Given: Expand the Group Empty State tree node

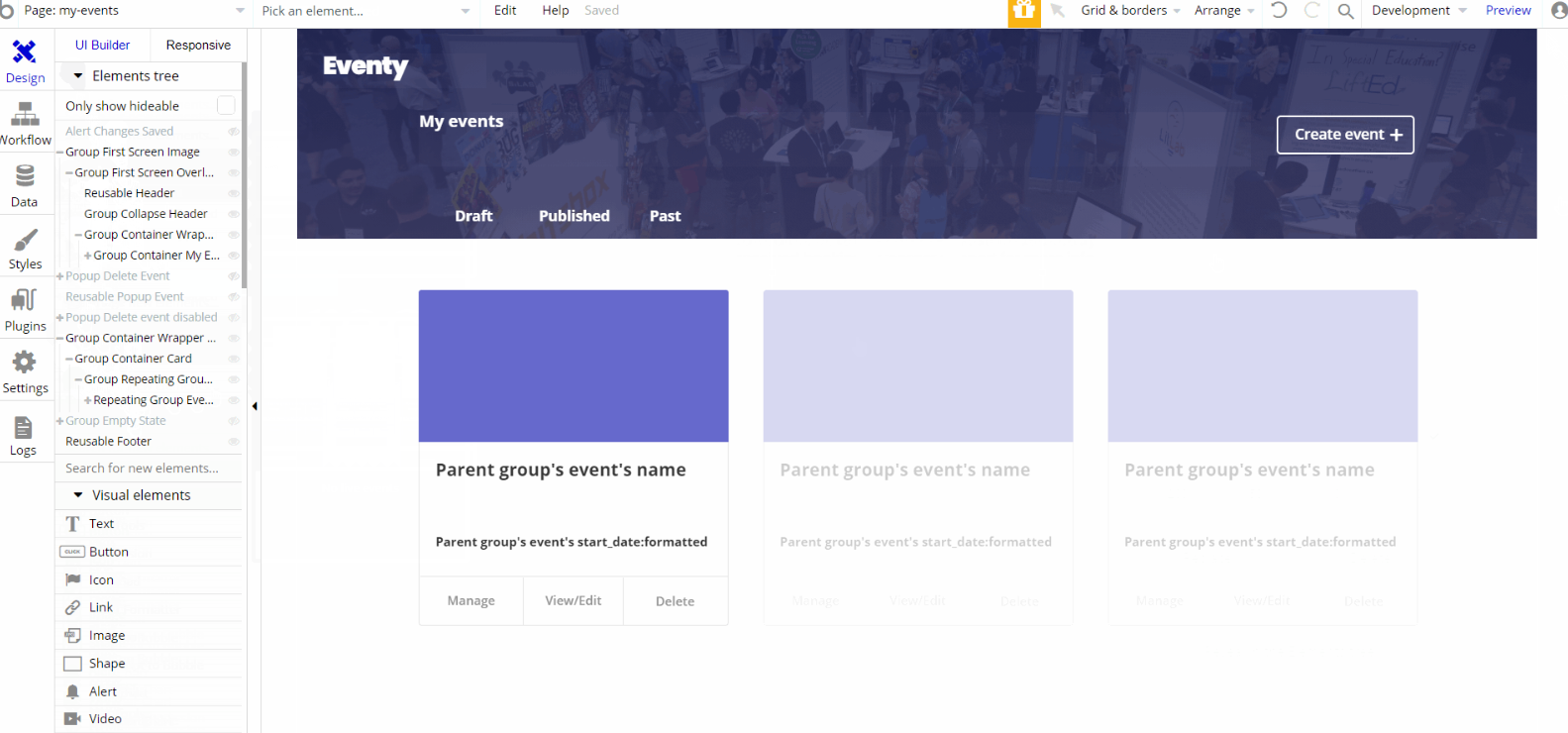Looking at the screenshot, I should (x=60, y=421).
